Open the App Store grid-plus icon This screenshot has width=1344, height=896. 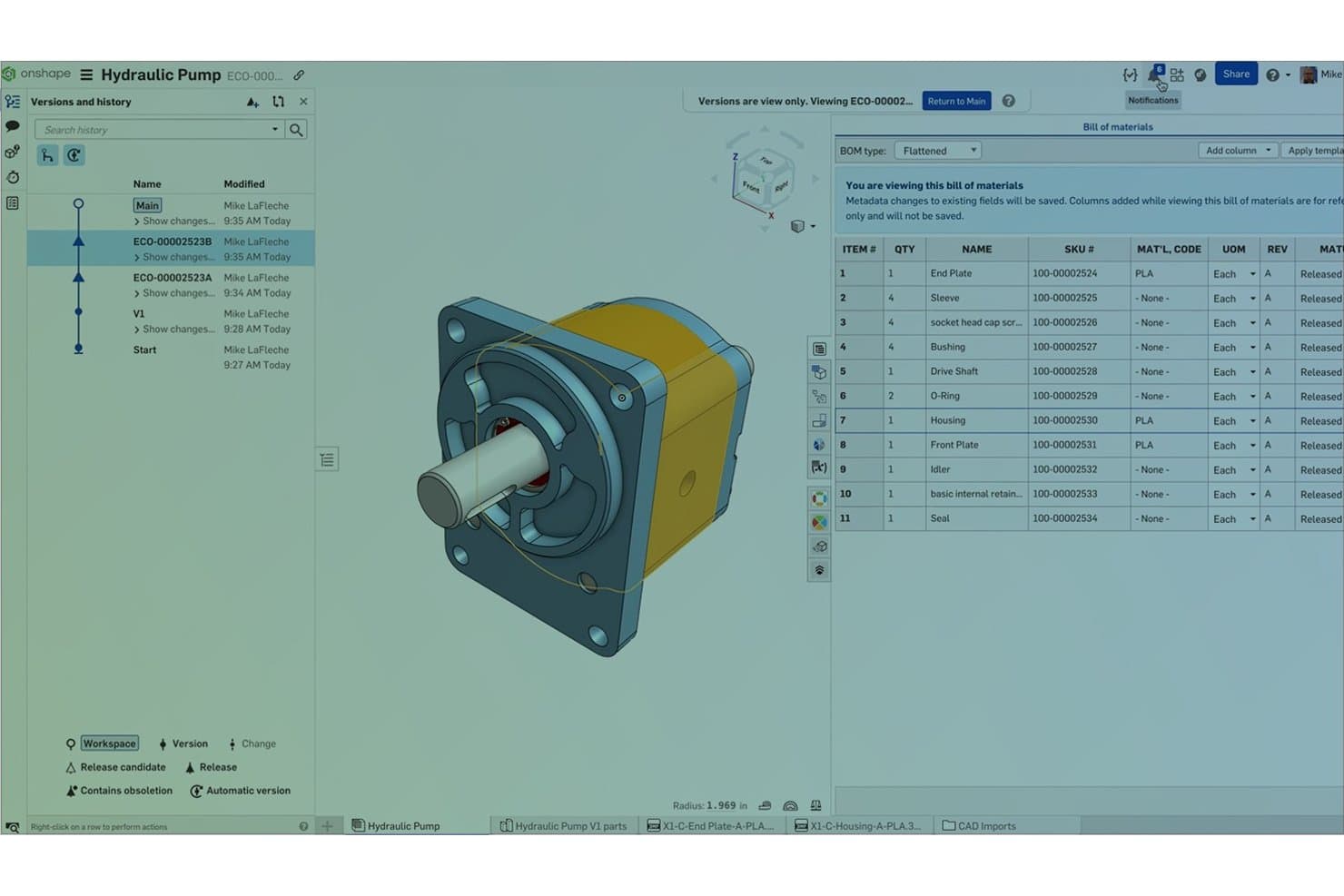pyautogui.click(x=1178, y=75)
